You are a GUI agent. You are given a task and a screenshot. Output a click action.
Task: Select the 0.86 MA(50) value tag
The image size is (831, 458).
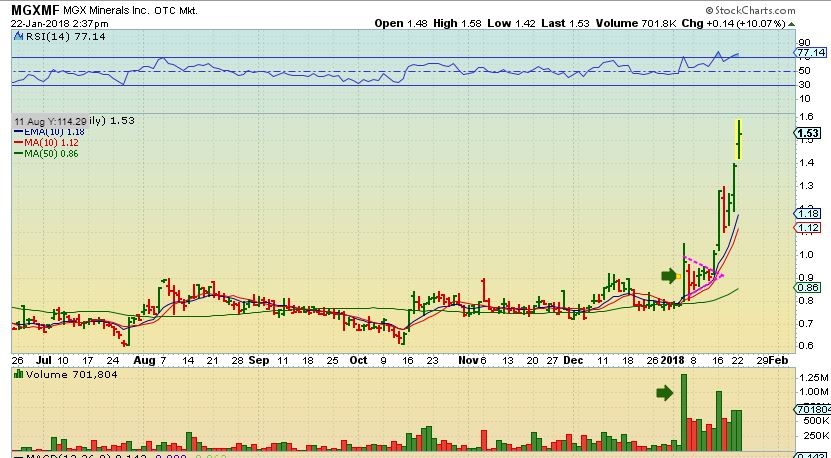point(807,287)
